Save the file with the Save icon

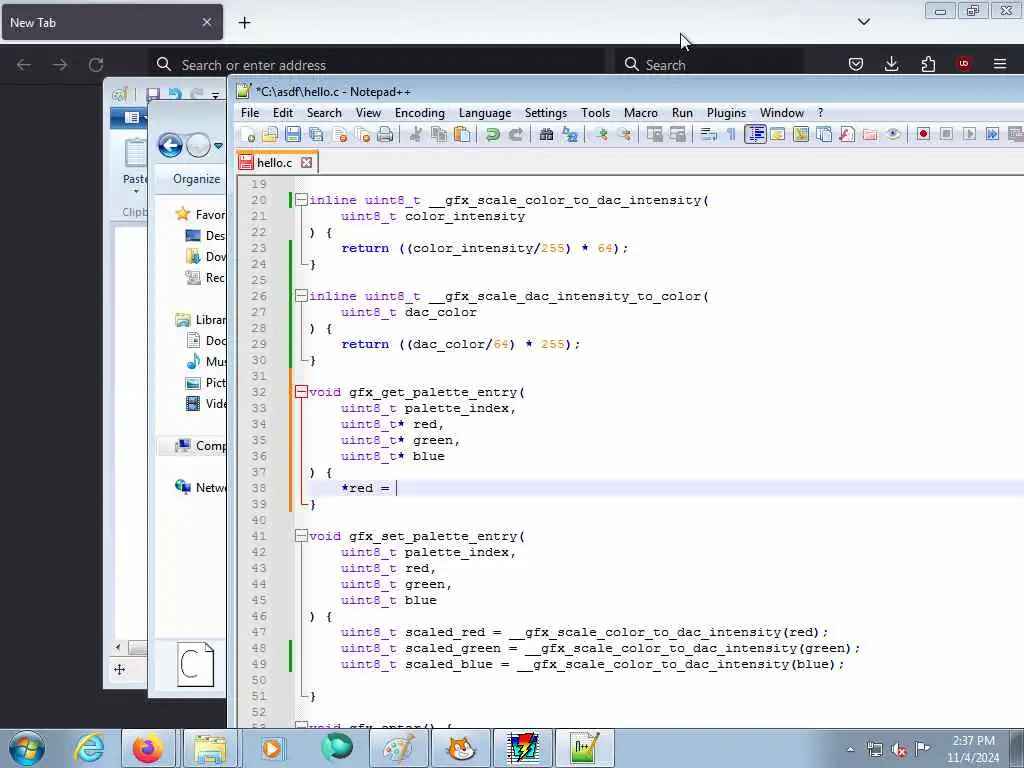click(293, 135)
